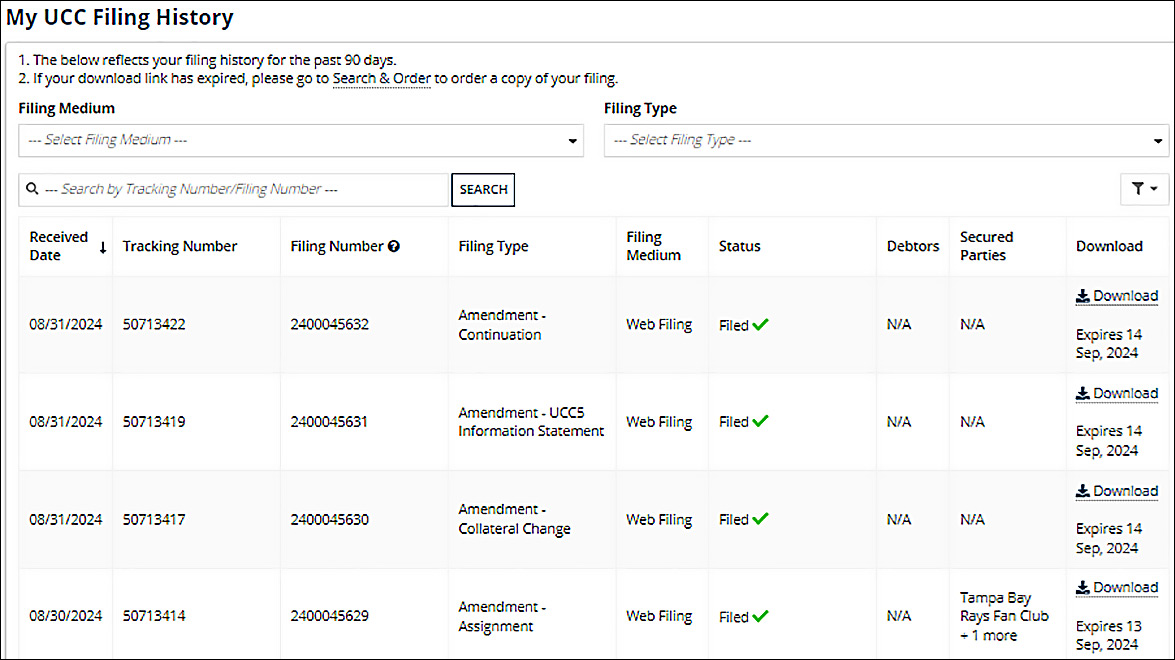Image resolution: width=1175 pixels, height=660 pixels.
Task: Focus the Tracking Number/Filing Number search field
Action: [240, 189]
